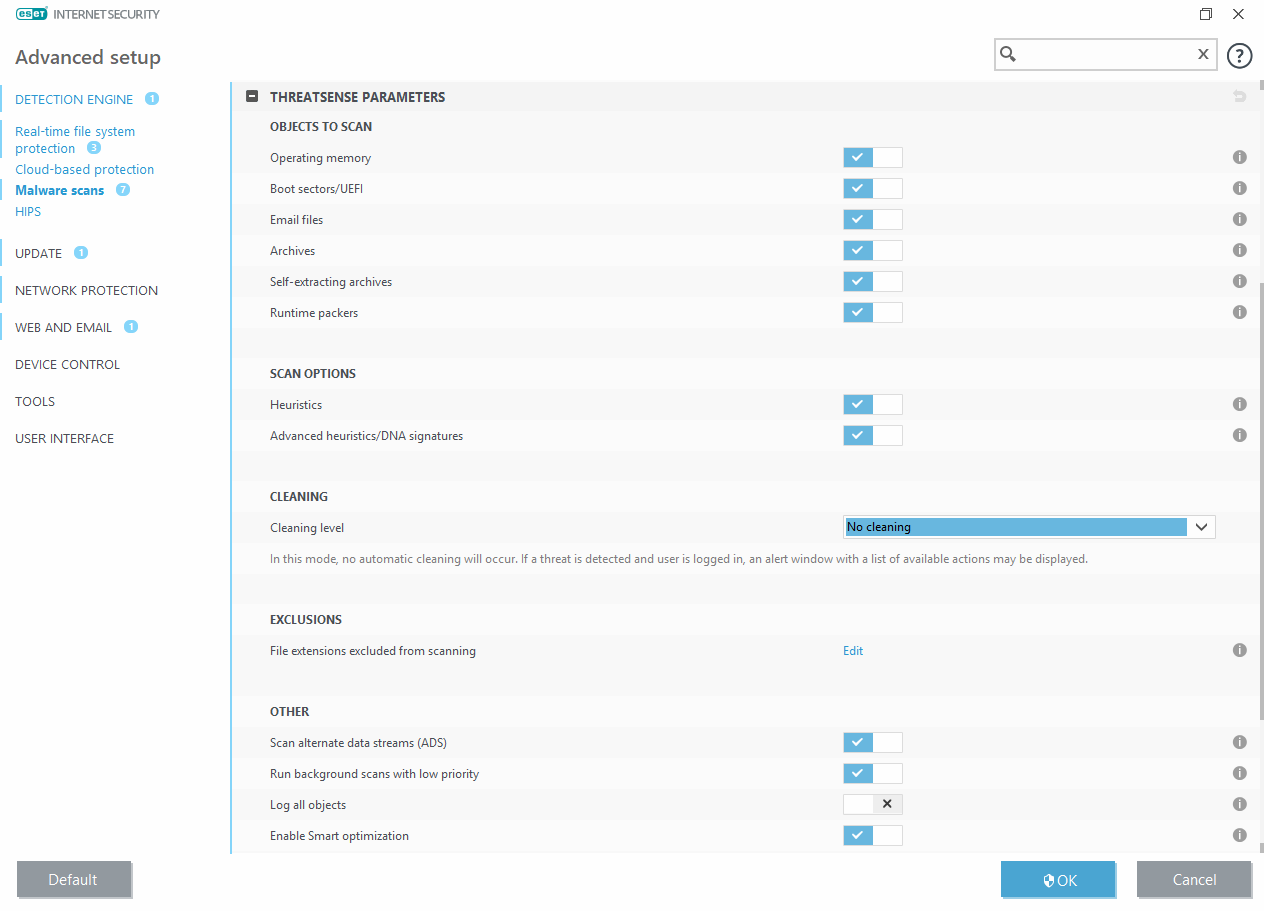Click the info icon for Operating memory

point(1239,157)
